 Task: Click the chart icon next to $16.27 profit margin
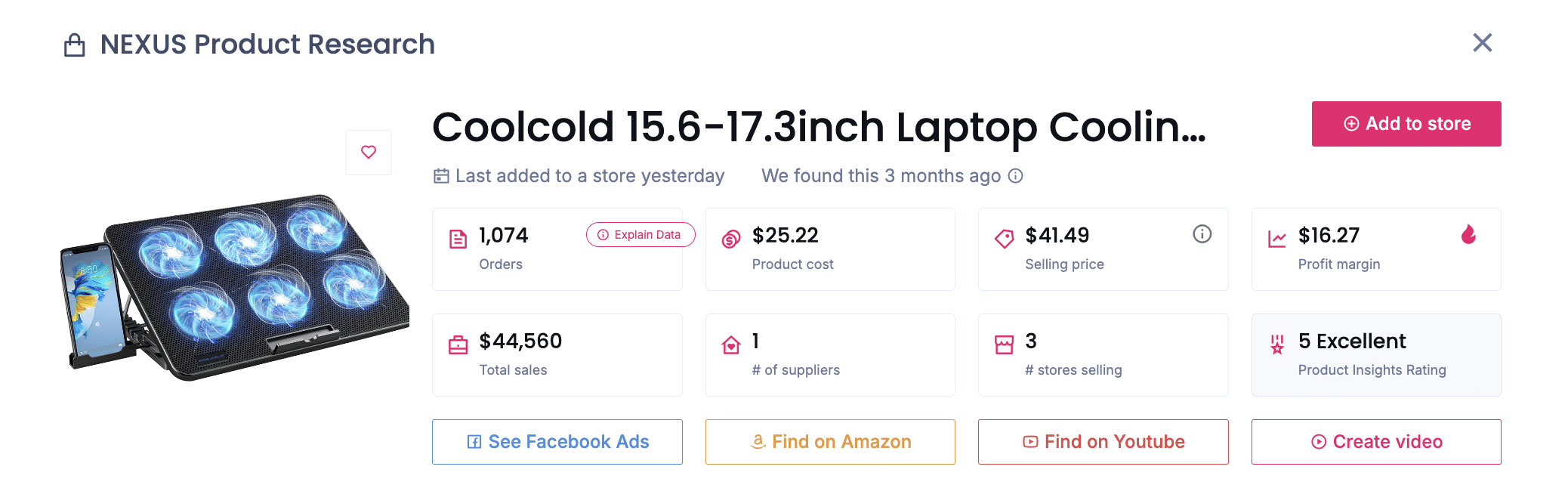pos(1276,236)
